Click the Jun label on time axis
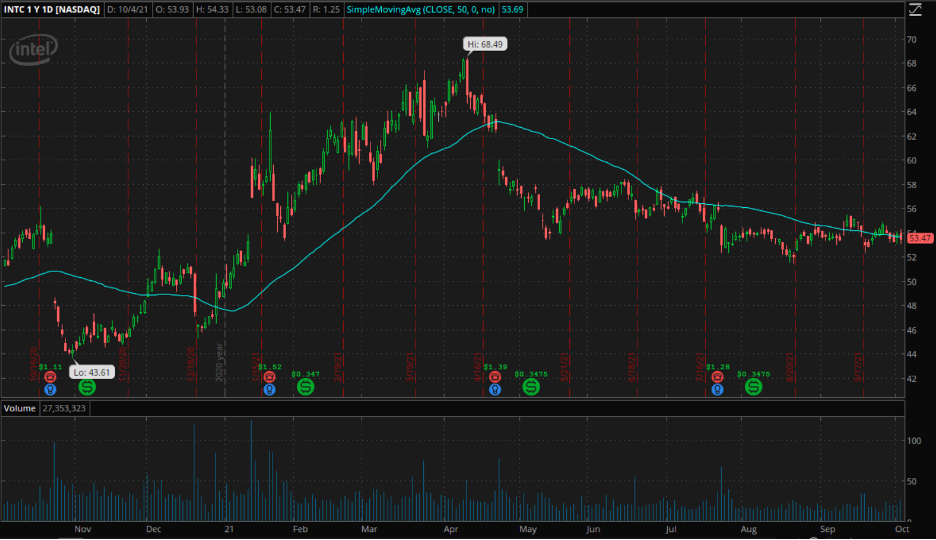This screenshot has width=936, height=540. (593, 529)
